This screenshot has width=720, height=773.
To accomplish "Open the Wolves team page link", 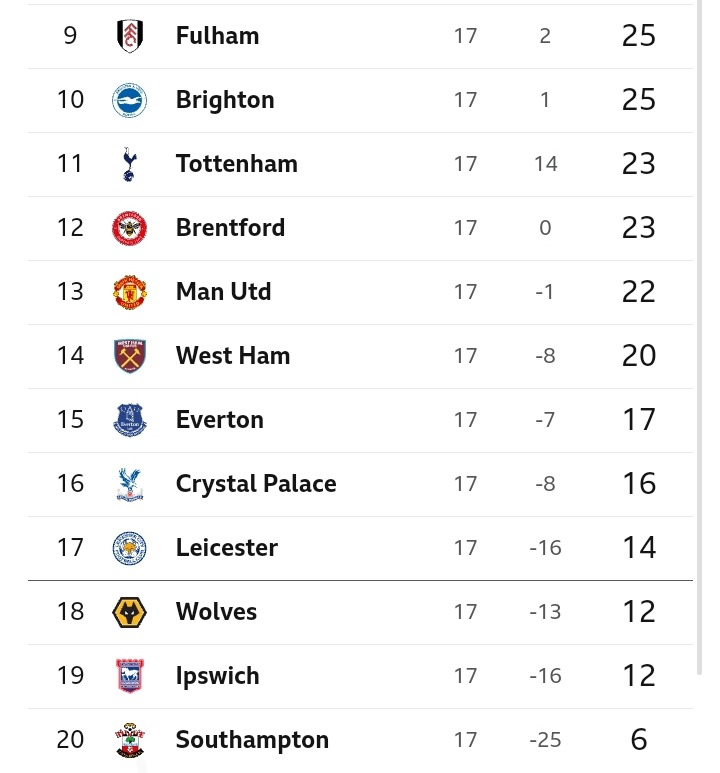I will [x=216, y=612].
